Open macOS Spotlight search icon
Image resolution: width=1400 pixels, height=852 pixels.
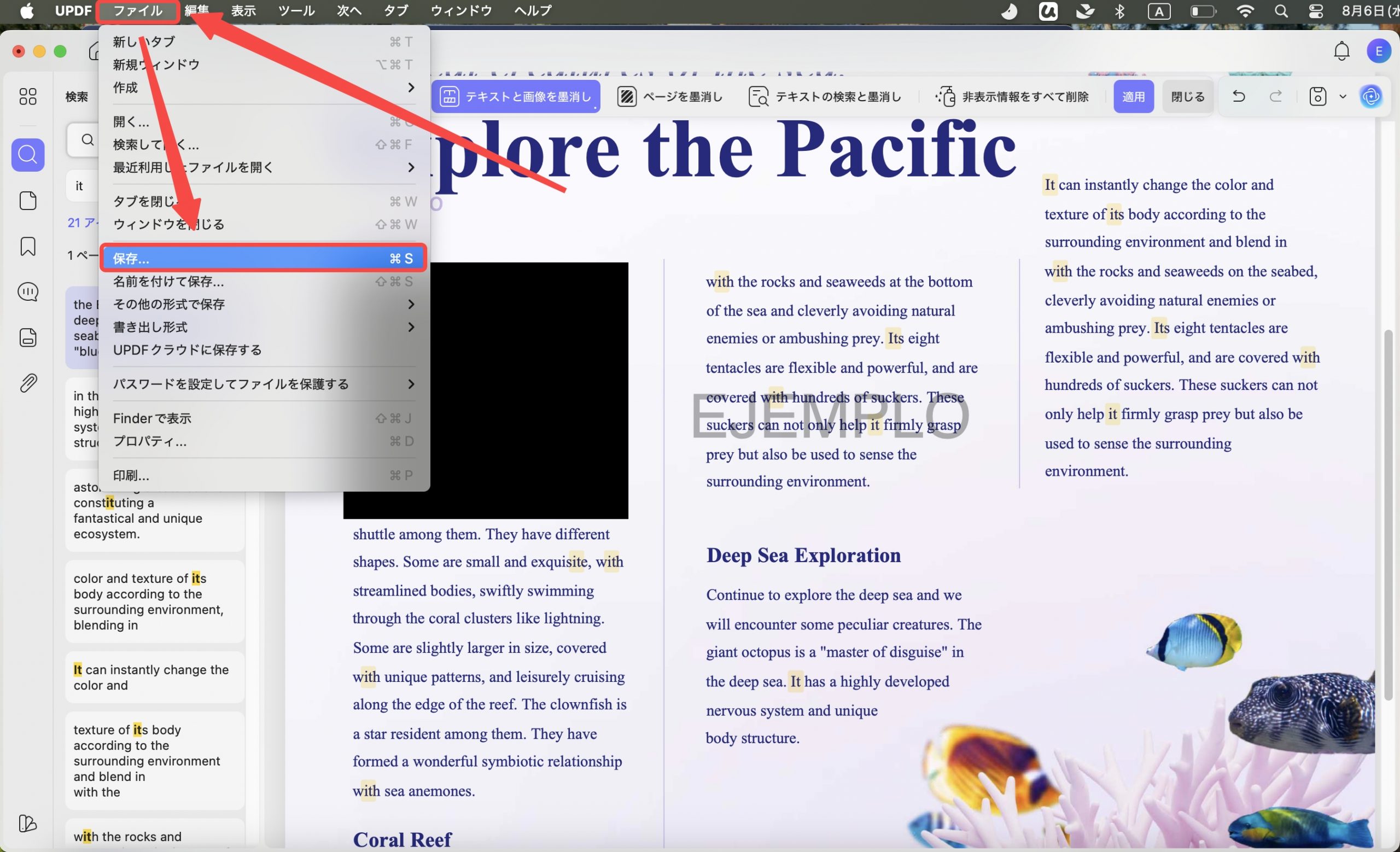[x=1281, y=11]
